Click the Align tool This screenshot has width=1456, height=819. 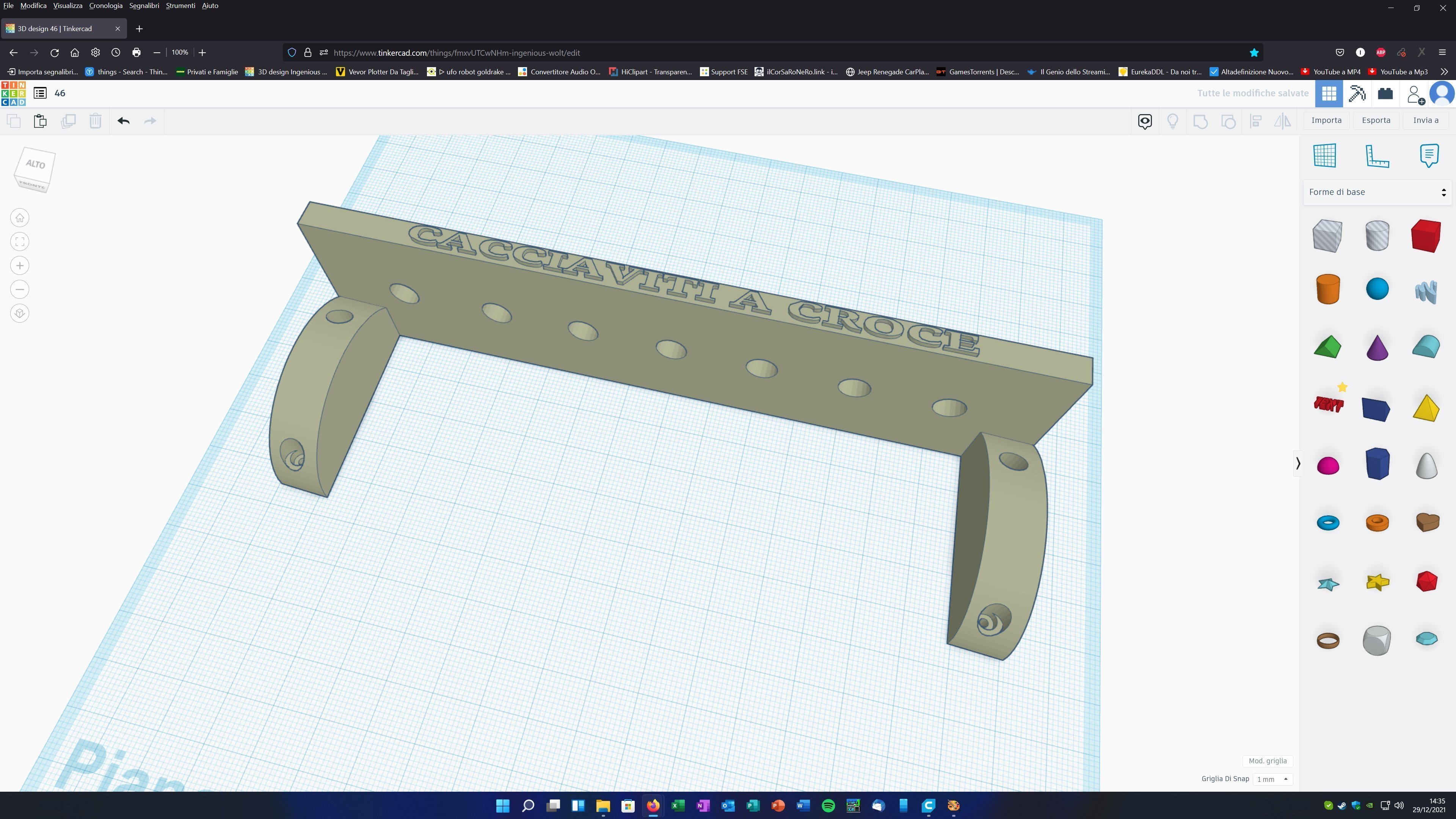tap(1255, 121)
